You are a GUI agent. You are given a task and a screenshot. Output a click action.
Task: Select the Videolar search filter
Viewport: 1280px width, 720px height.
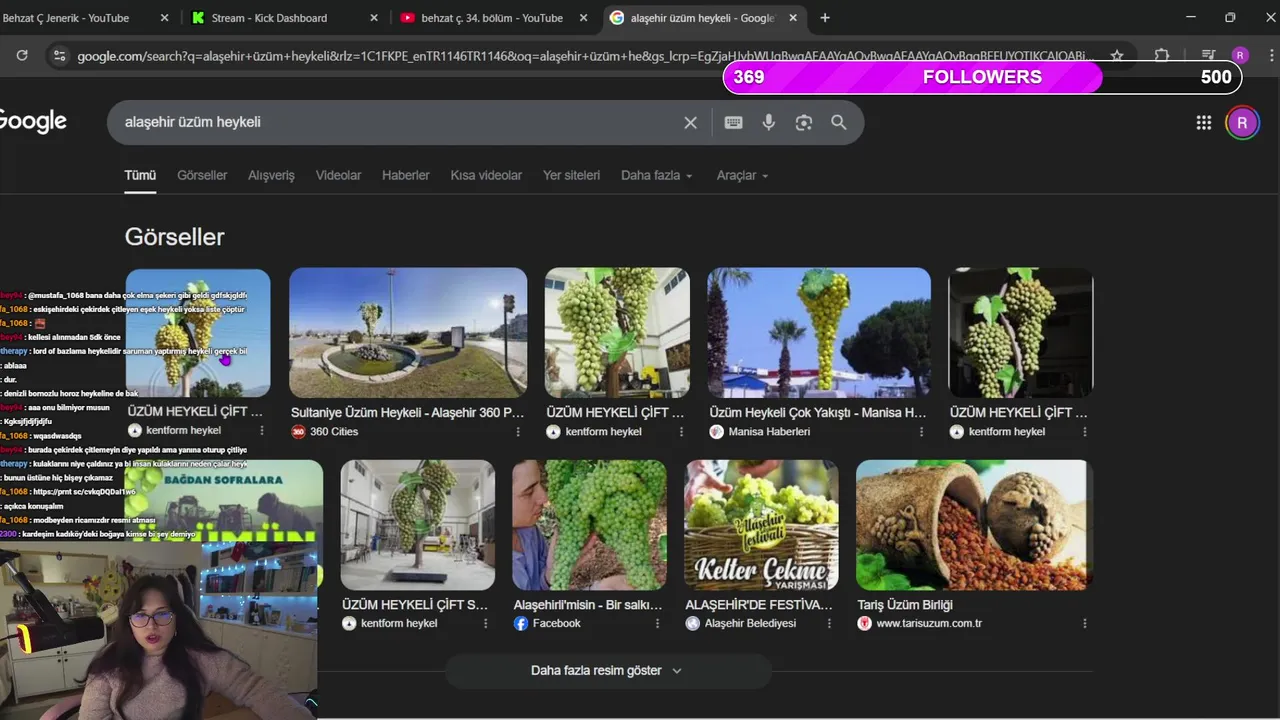tap(338, 175)
